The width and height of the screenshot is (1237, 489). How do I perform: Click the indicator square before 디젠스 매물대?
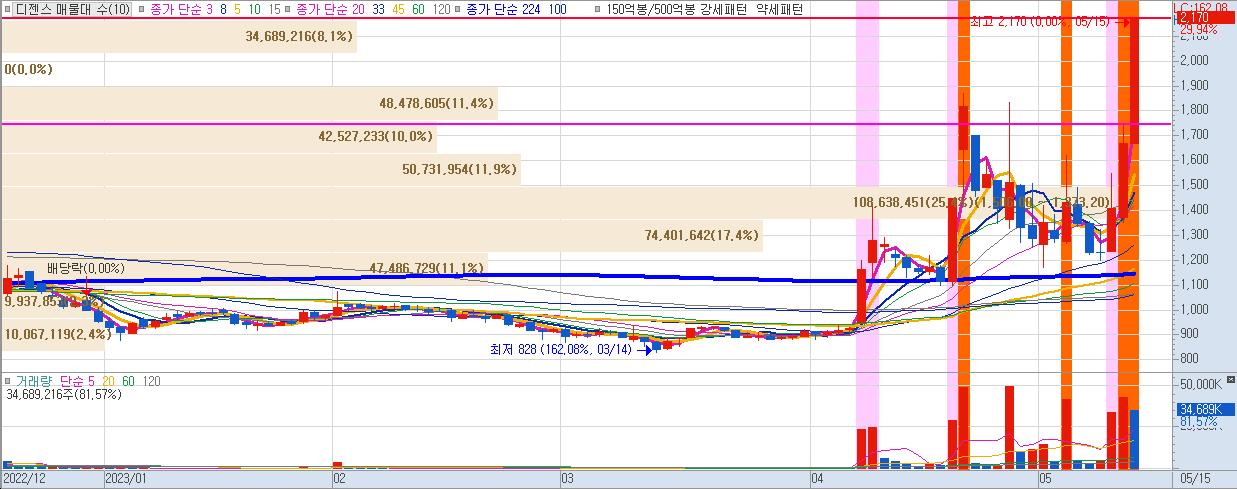[x=7, y=9]
